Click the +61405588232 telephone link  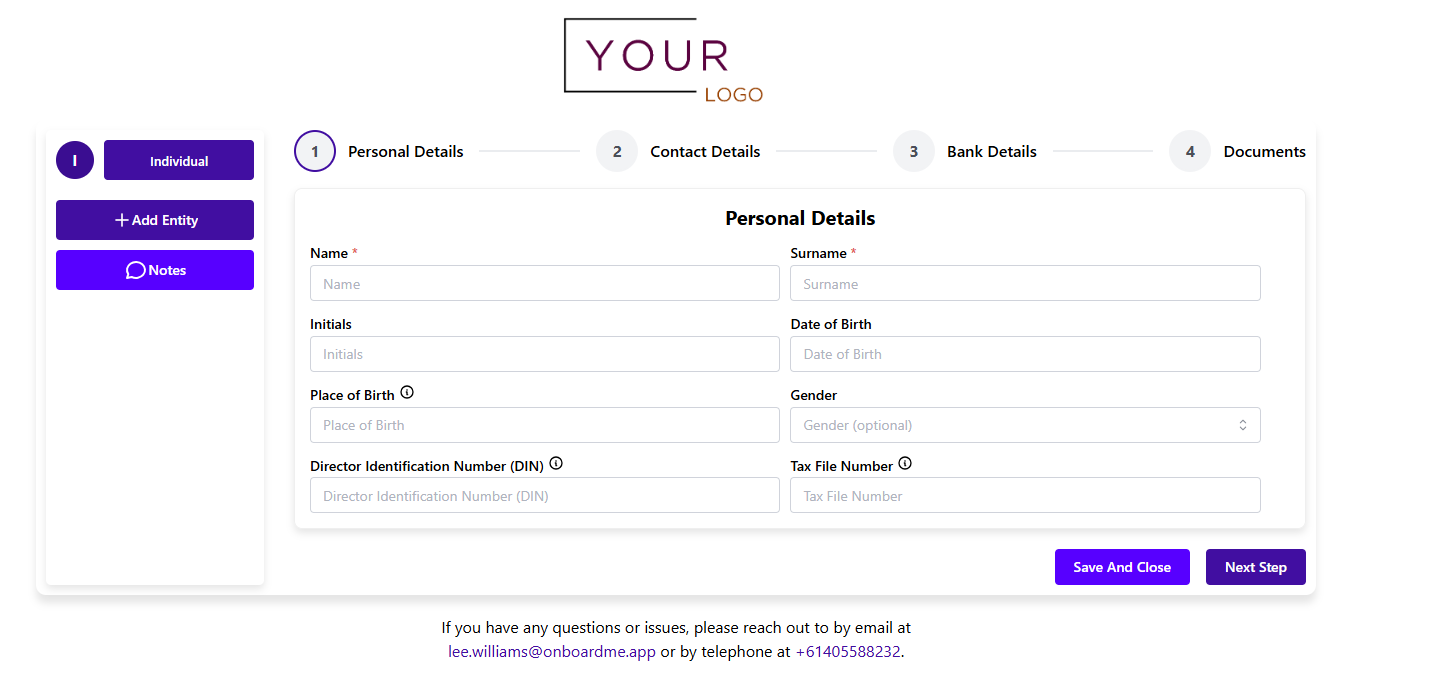[848, 652]
